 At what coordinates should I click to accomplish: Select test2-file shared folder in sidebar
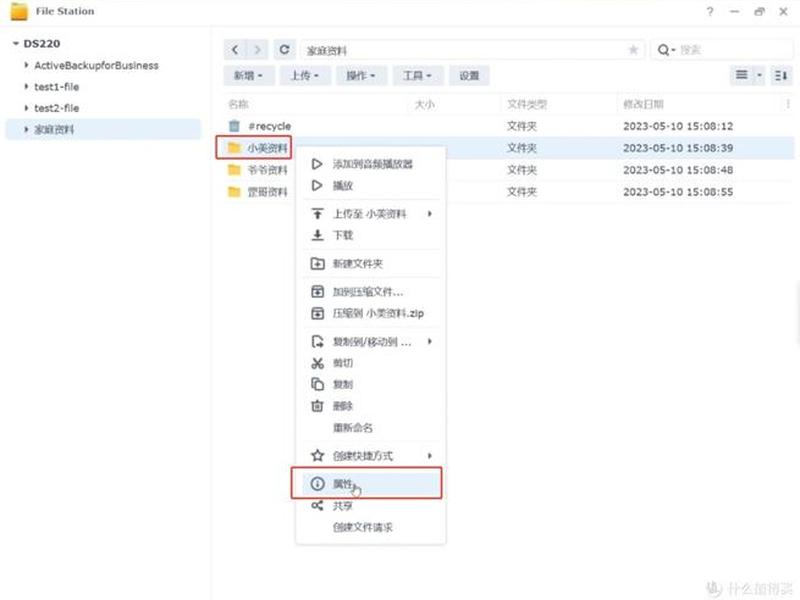click(57, 108)
